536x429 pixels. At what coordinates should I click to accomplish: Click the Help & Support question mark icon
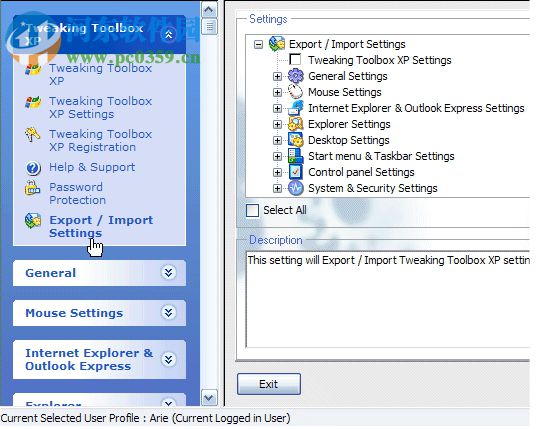click(x=33, y=168)
